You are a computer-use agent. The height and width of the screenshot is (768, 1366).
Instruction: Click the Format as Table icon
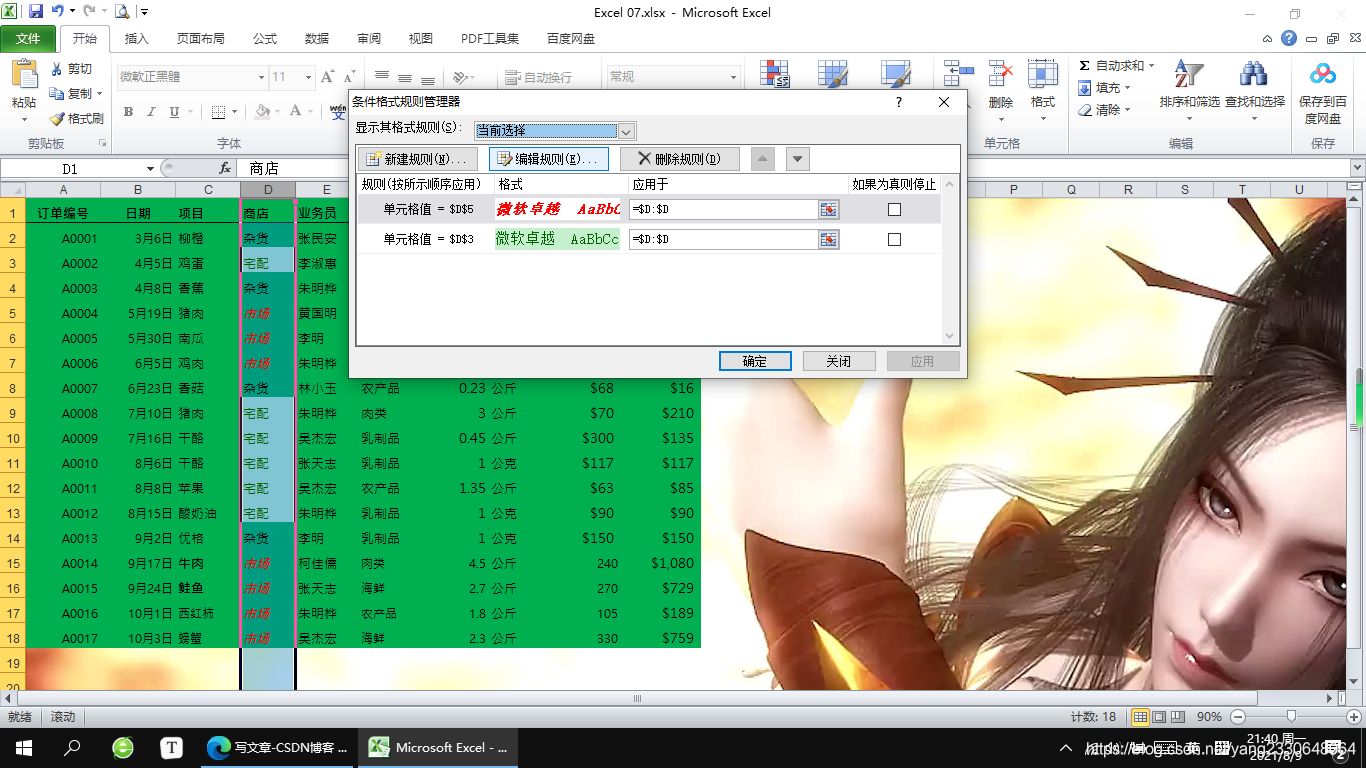[x=833, y=75]
